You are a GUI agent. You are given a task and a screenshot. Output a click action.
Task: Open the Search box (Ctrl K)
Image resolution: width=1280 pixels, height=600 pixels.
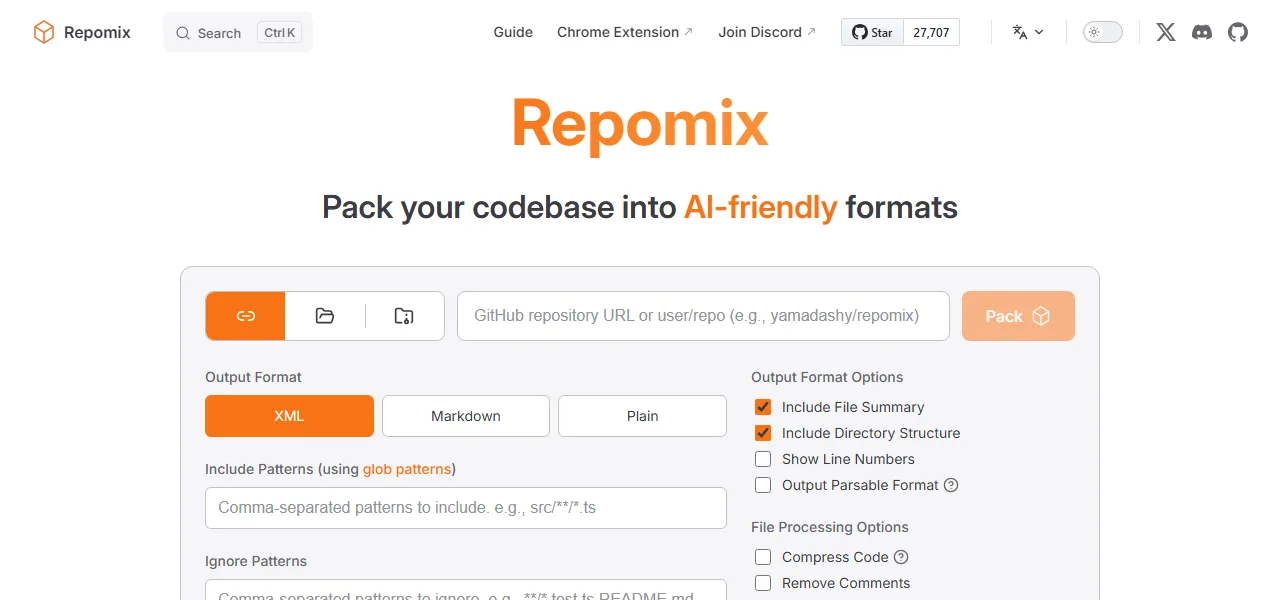click(238, 32)
